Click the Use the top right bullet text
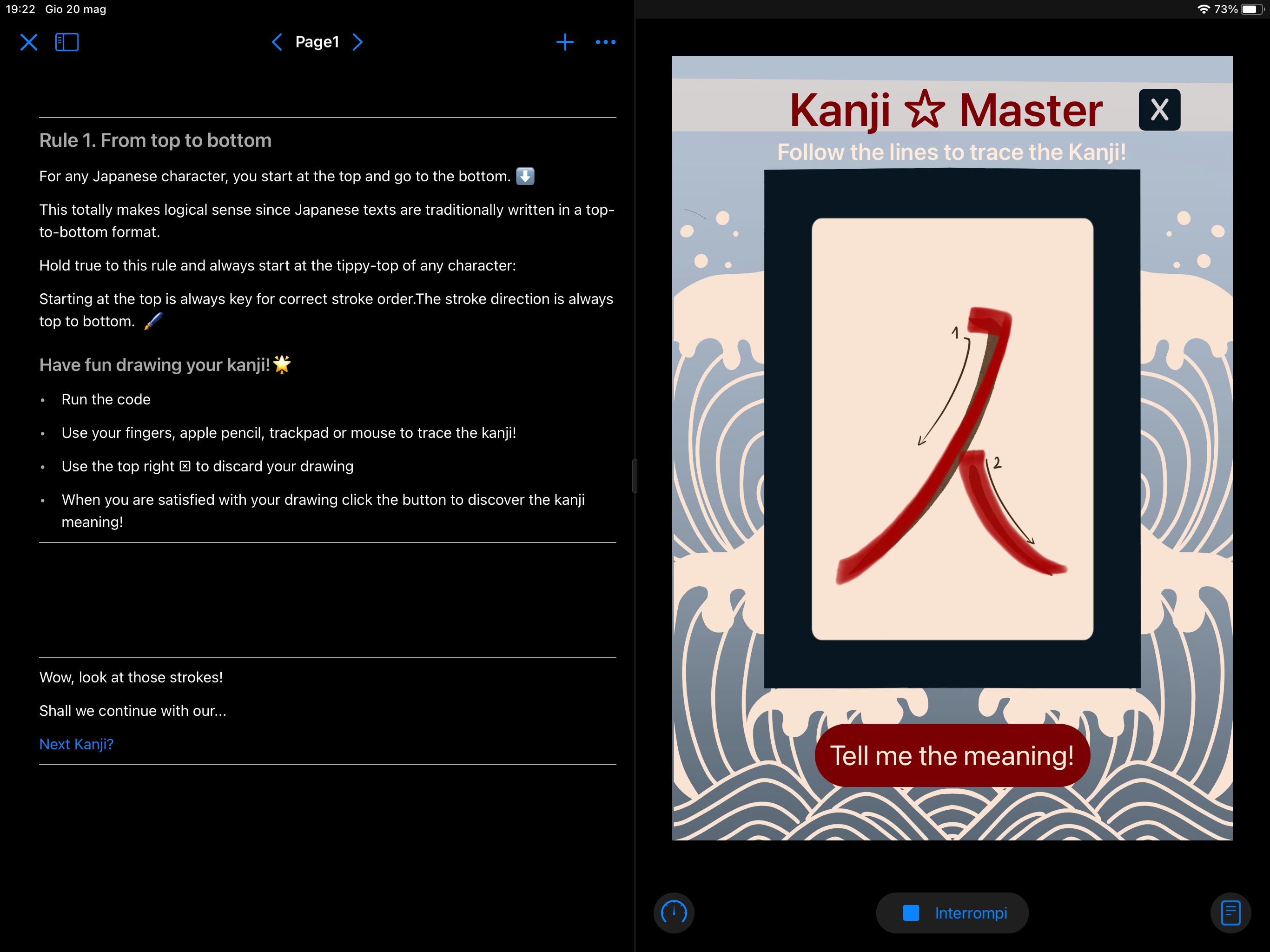1270x952 pixels. point(207,466)
